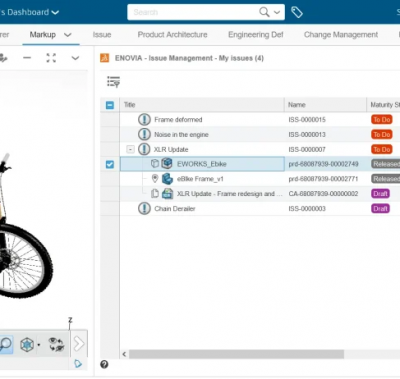The image size is (400, 379).
Task: Open the view cube options dropdown arrow
Action: [x=39, y=345]
